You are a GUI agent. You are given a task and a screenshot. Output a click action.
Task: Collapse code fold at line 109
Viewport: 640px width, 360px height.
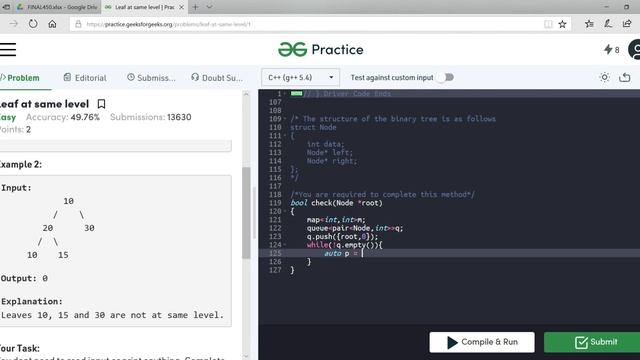(x=284, y=119)
